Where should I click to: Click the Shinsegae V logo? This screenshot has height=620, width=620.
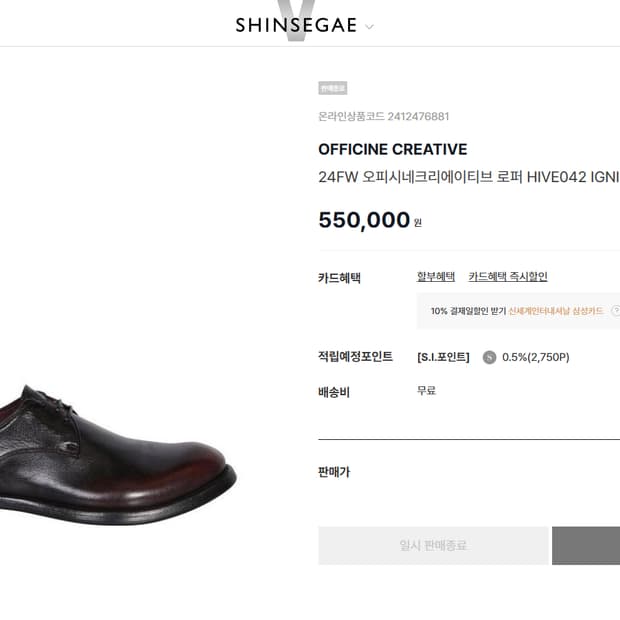(x=295, y=25)
